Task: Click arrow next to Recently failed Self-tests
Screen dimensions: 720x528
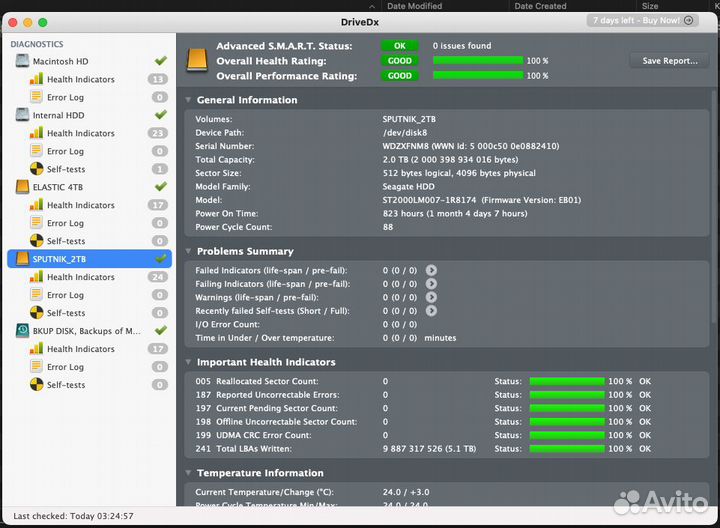Action: 431,311
